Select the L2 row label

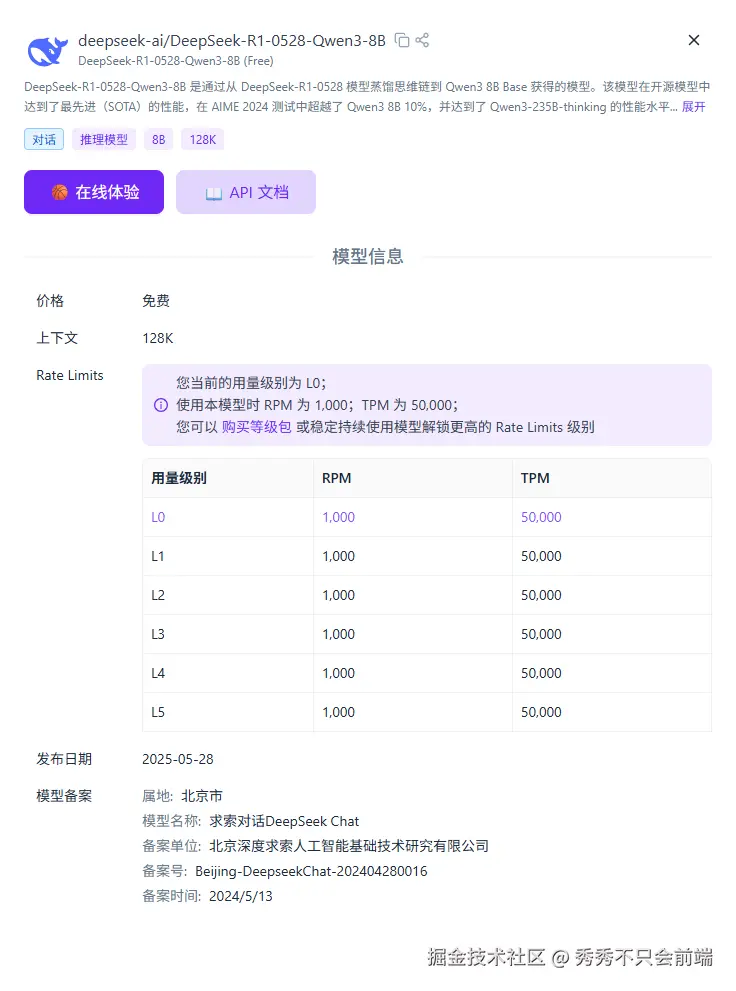coord(158,595)
